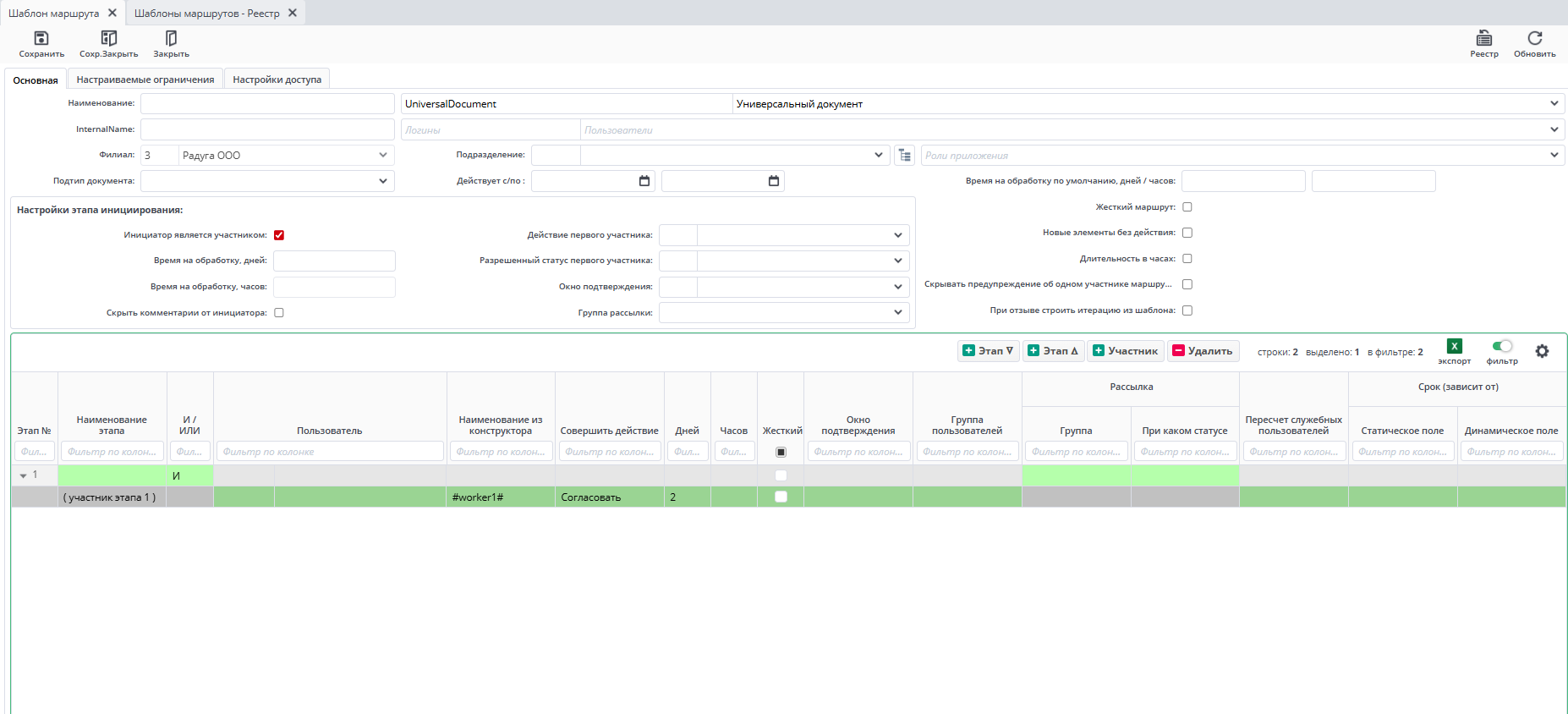
Task: Open grid settings gear icon
Action: [x=1542, y=351]
